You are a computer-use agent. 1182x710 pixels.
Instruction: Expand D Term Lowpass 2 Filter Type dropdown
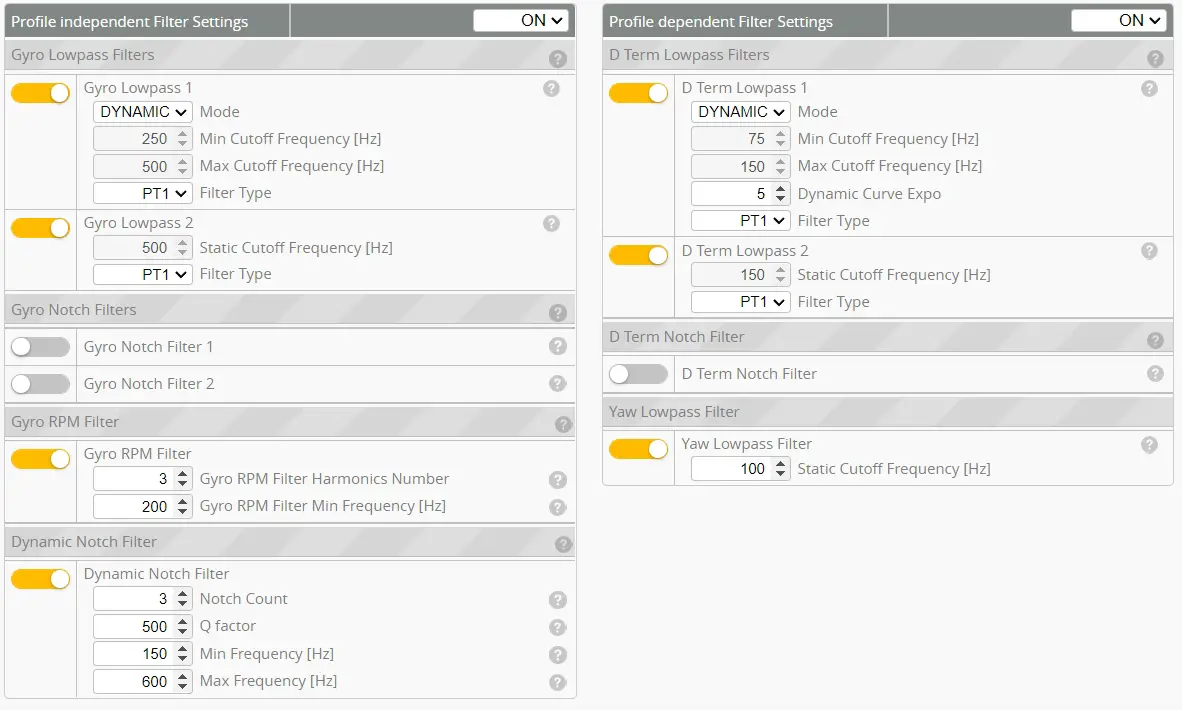[741, 302]
